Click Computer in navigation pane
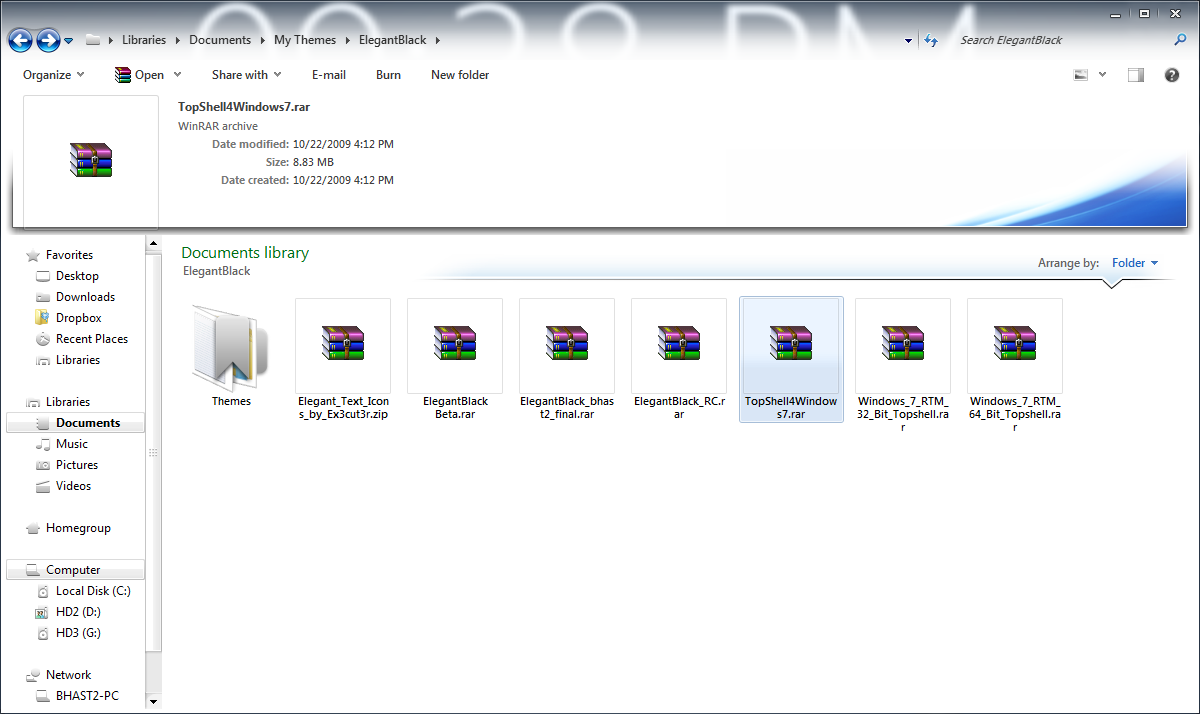The image size is (1200, 714). point(75,570)
